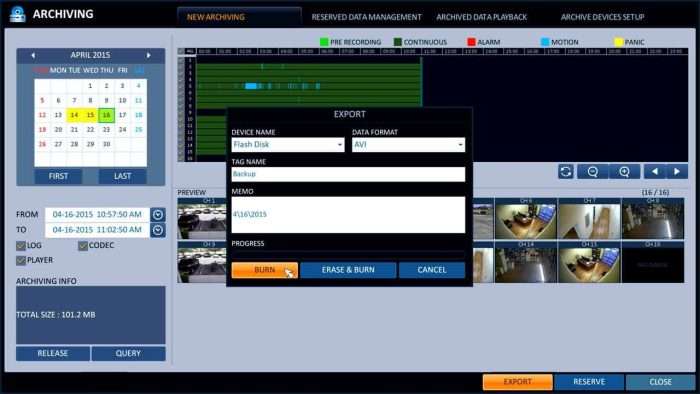Click the LAST button under calendar

point(122,176)
